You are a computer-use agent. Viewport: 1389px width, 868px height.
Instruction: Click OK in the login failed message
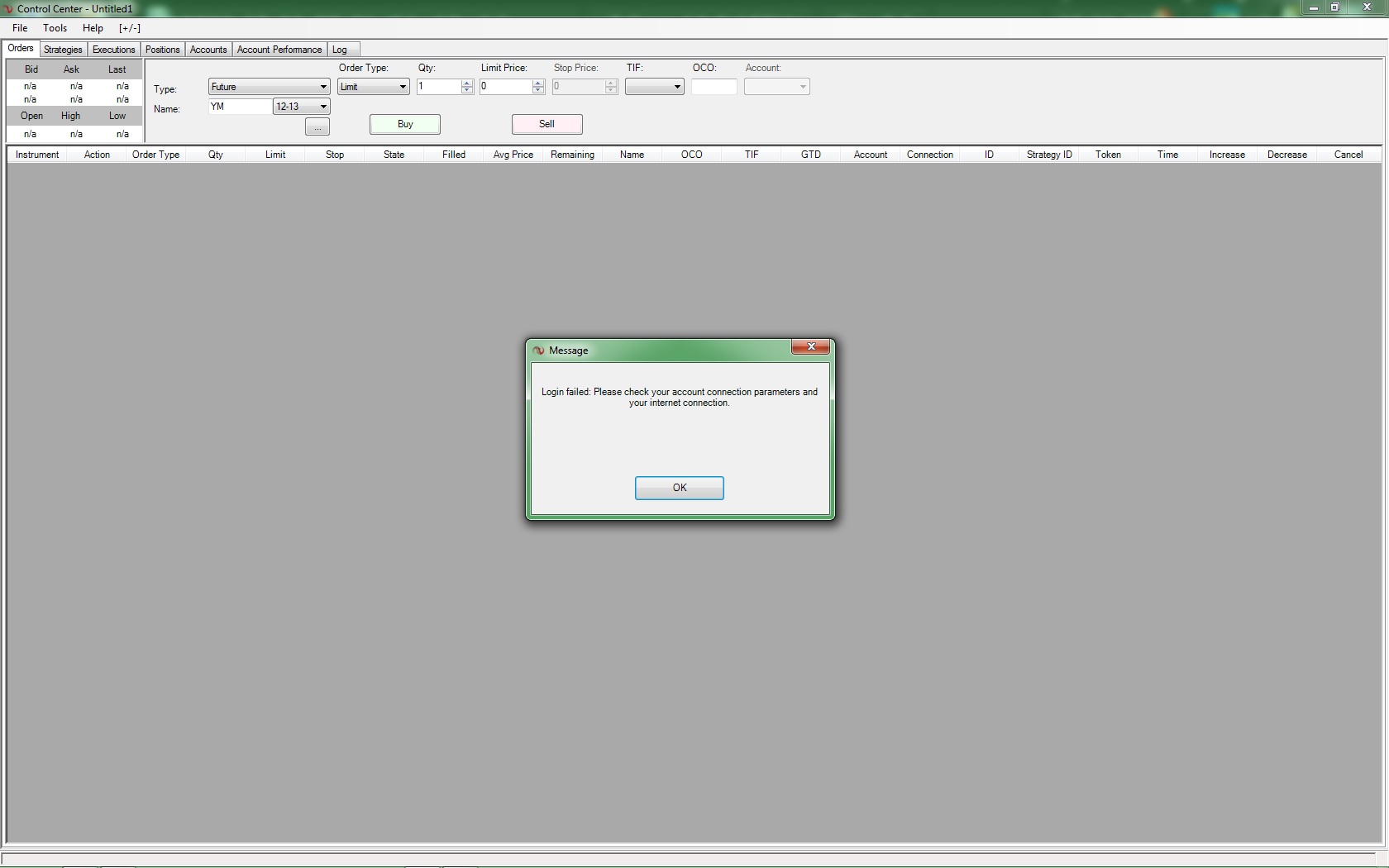[x=679, y=488]
